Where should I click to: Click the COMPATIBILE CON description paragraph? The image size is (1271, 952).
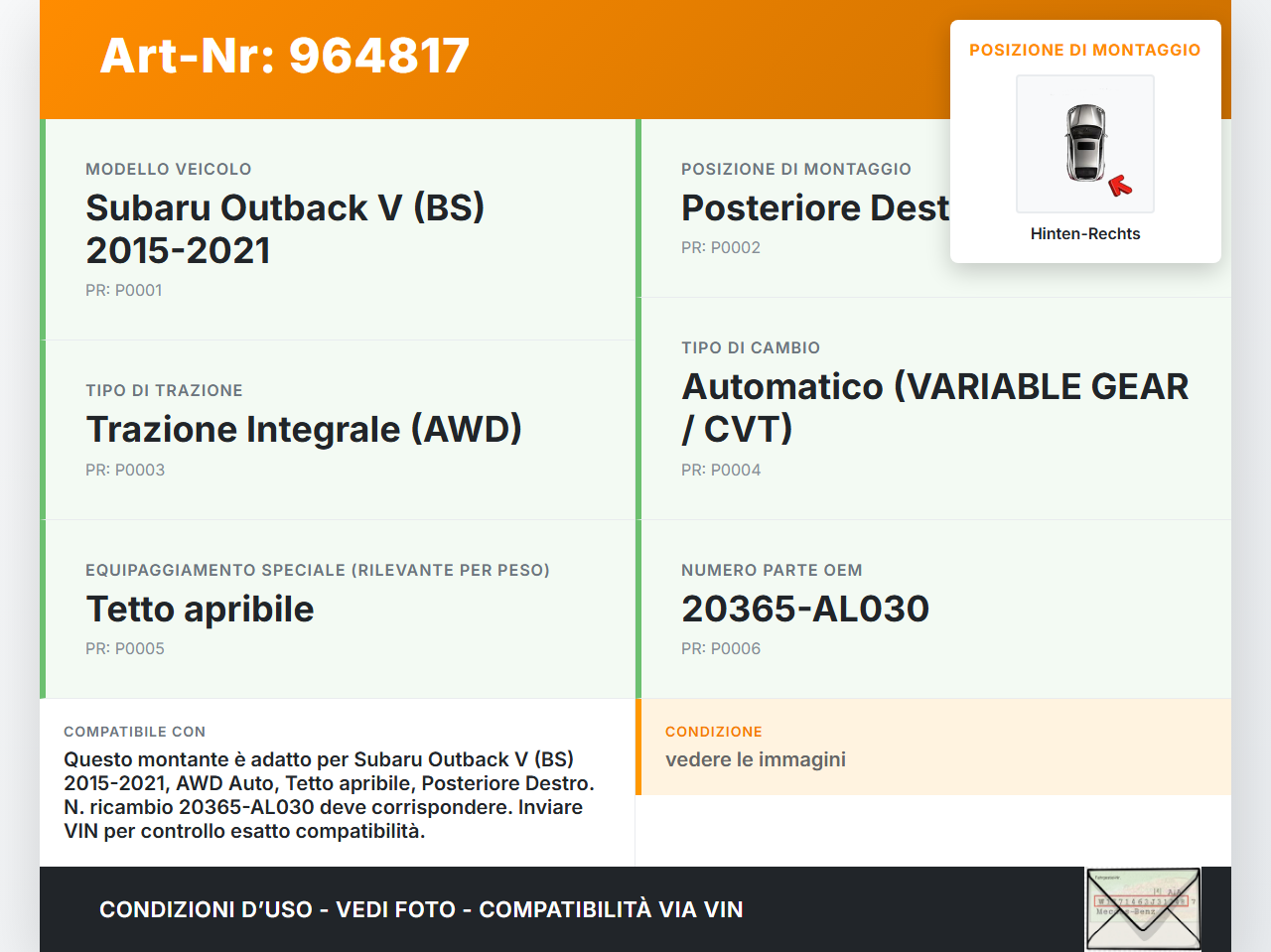[x=329, y=795]
